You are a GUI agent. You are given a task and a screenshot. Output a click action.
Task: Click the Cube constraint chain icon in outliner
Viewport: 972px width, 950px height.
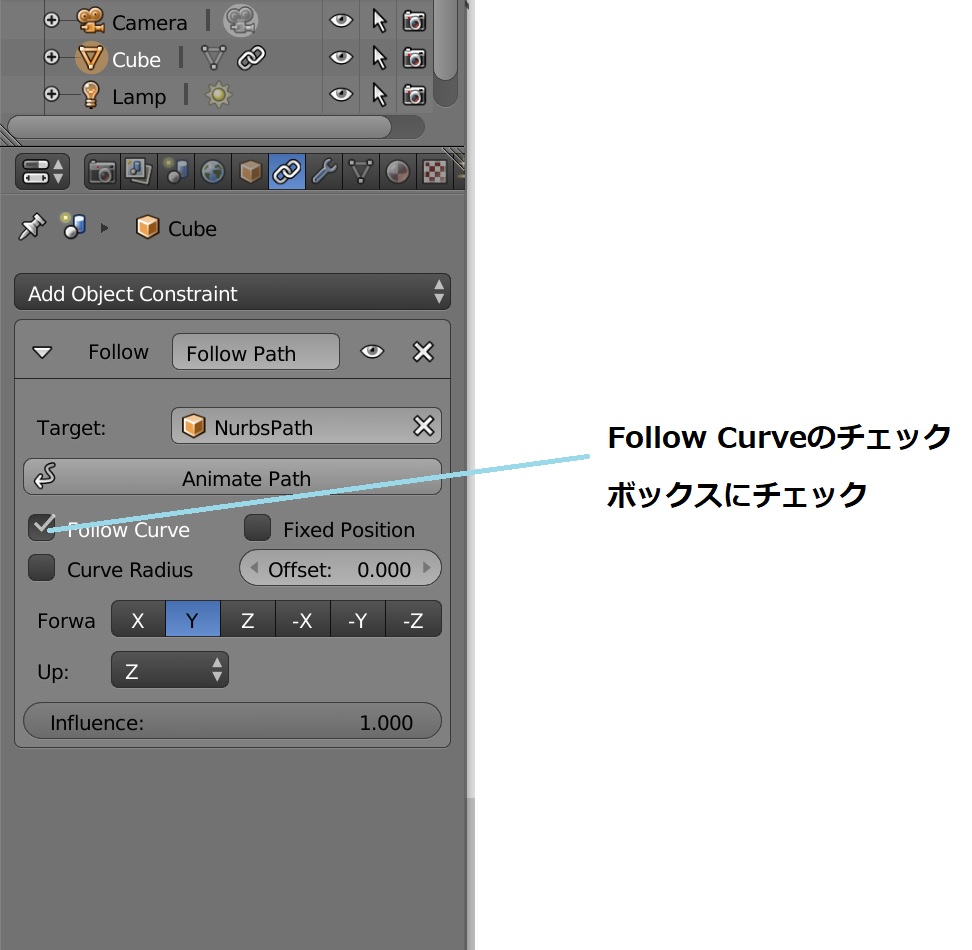click(252, 58)
